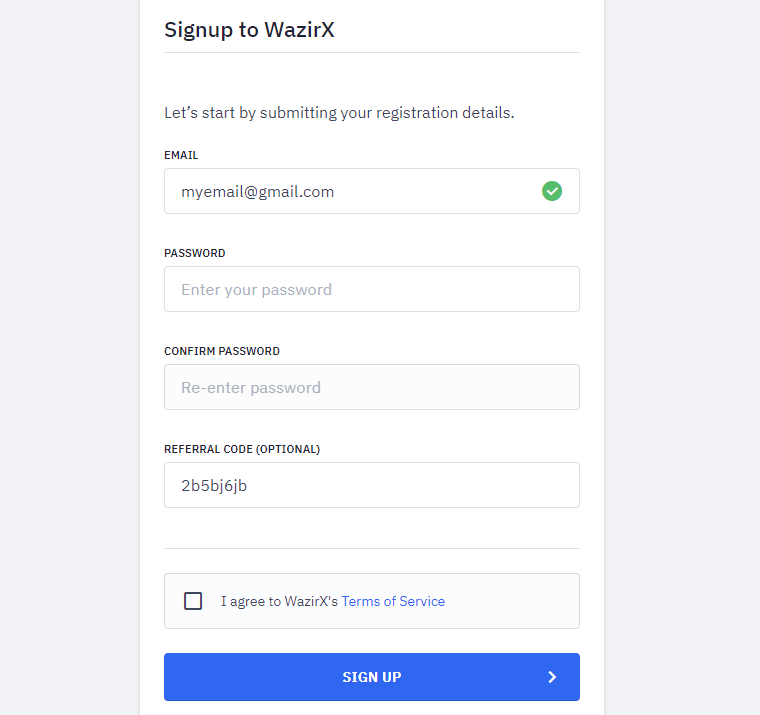Viewport: 760px width, 715px height.
Task: Click the 'Signup to WazirX' heading
Action: [x=249, y=30]
